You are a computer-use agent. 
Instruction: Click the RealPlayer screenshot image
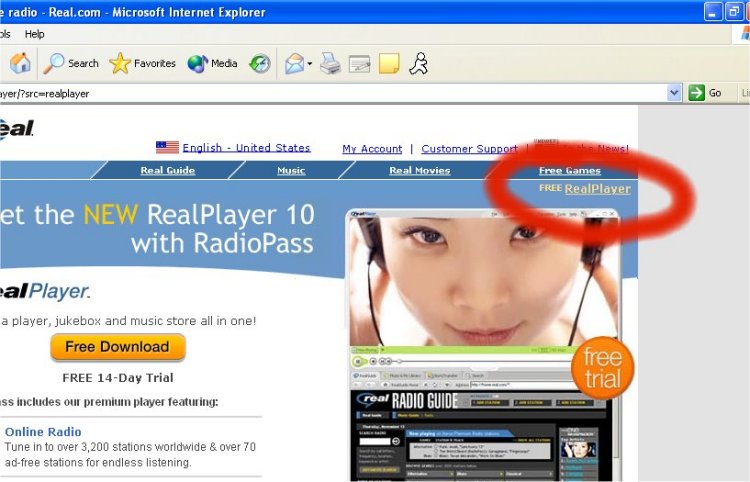point(483,344)
